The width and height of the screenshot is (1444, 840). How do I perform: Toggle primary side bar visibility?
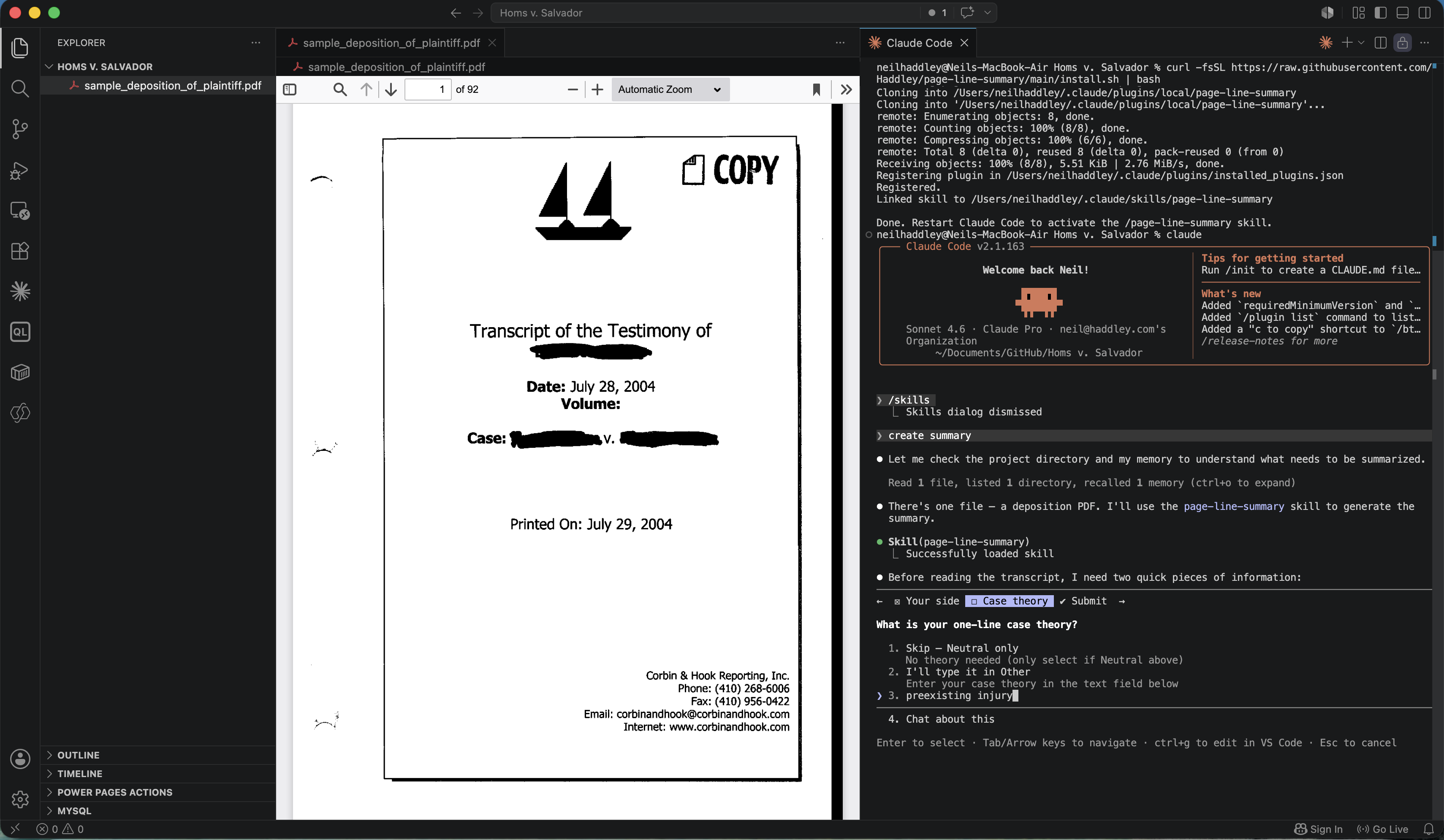[1380, 13]
